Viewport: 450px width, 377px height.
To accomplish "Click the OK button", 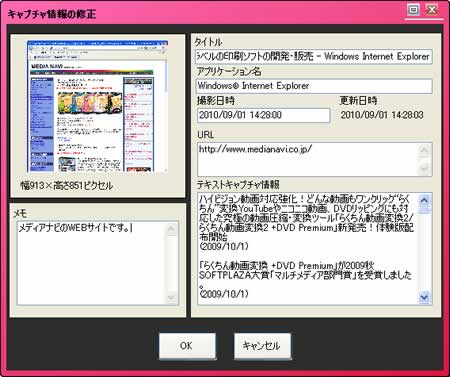I will 187,346.
